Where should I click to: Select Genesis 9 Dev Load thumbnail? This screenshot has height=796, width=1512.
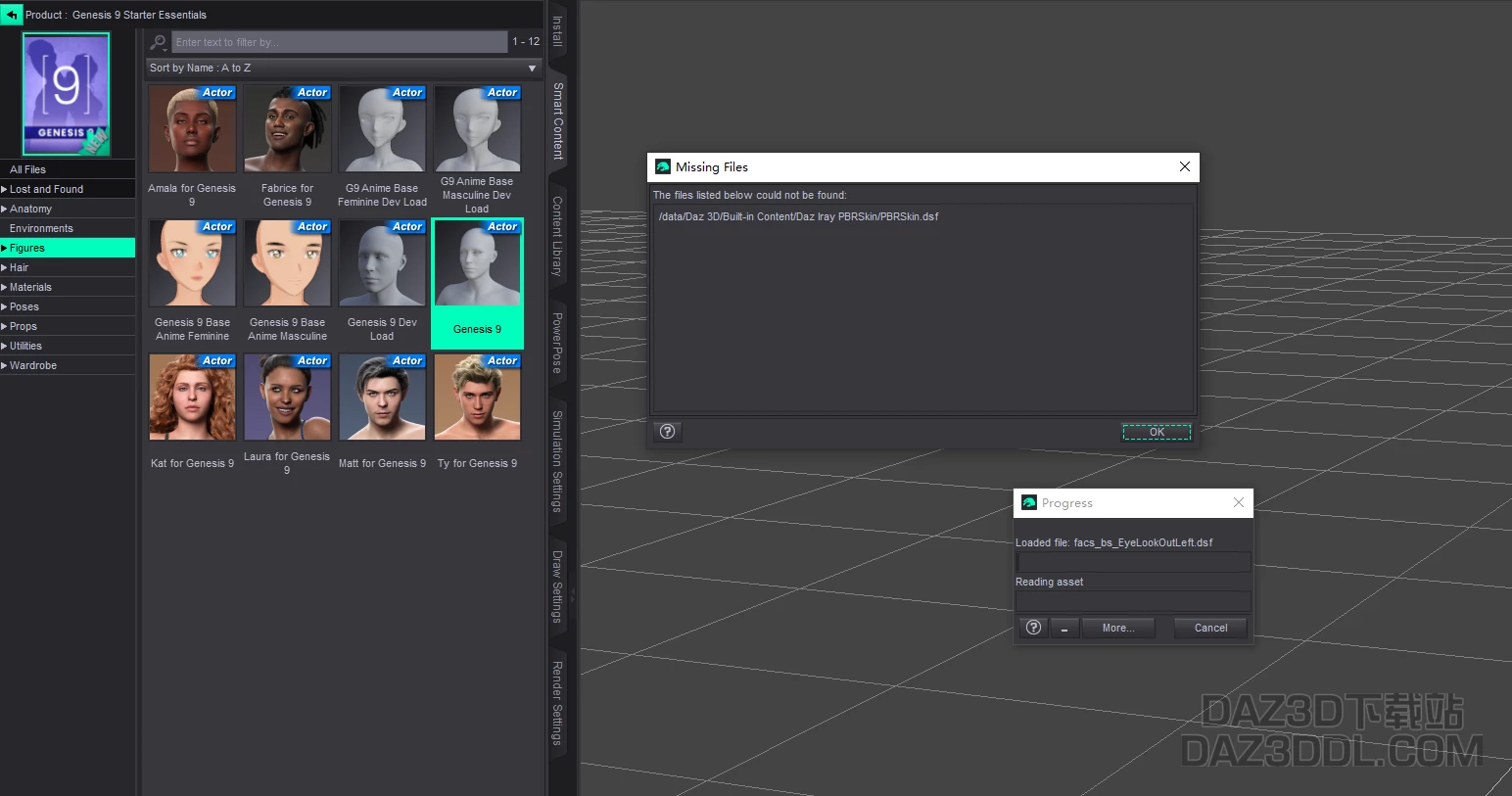(382, 263)
